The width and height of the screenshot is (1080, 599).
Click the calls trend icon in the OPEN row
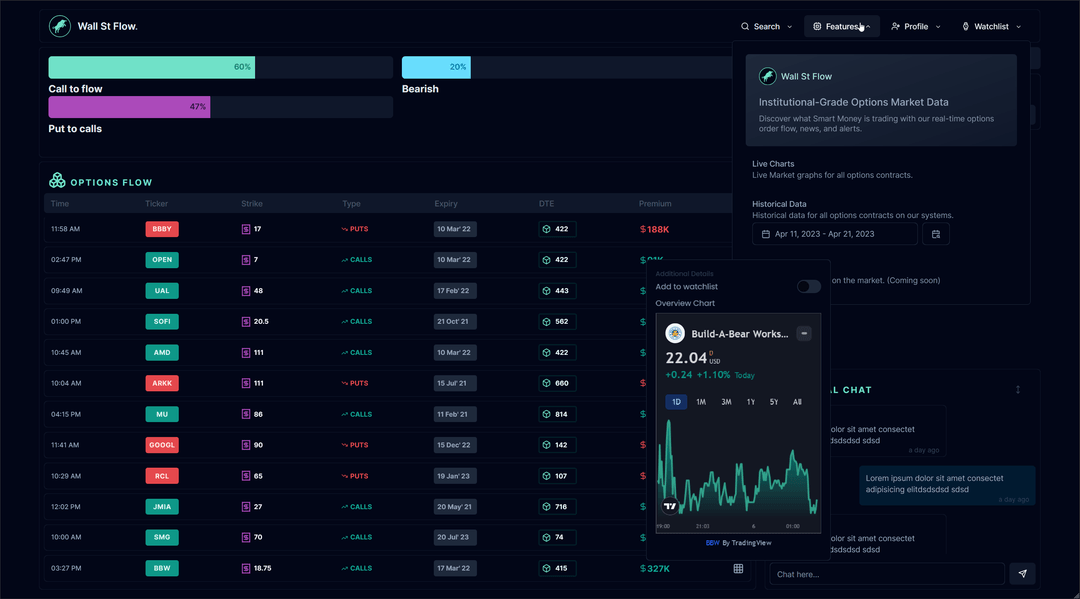click(344, 260)
